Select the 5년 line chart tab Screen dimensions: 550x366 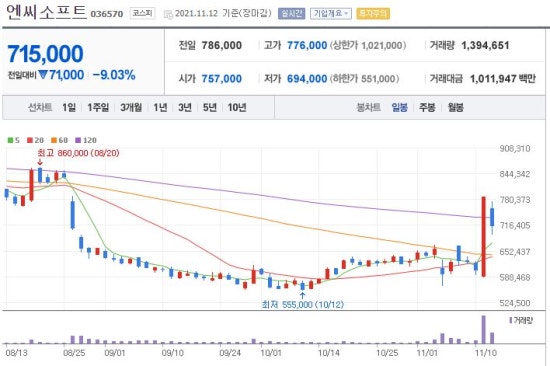click(209, 107)
